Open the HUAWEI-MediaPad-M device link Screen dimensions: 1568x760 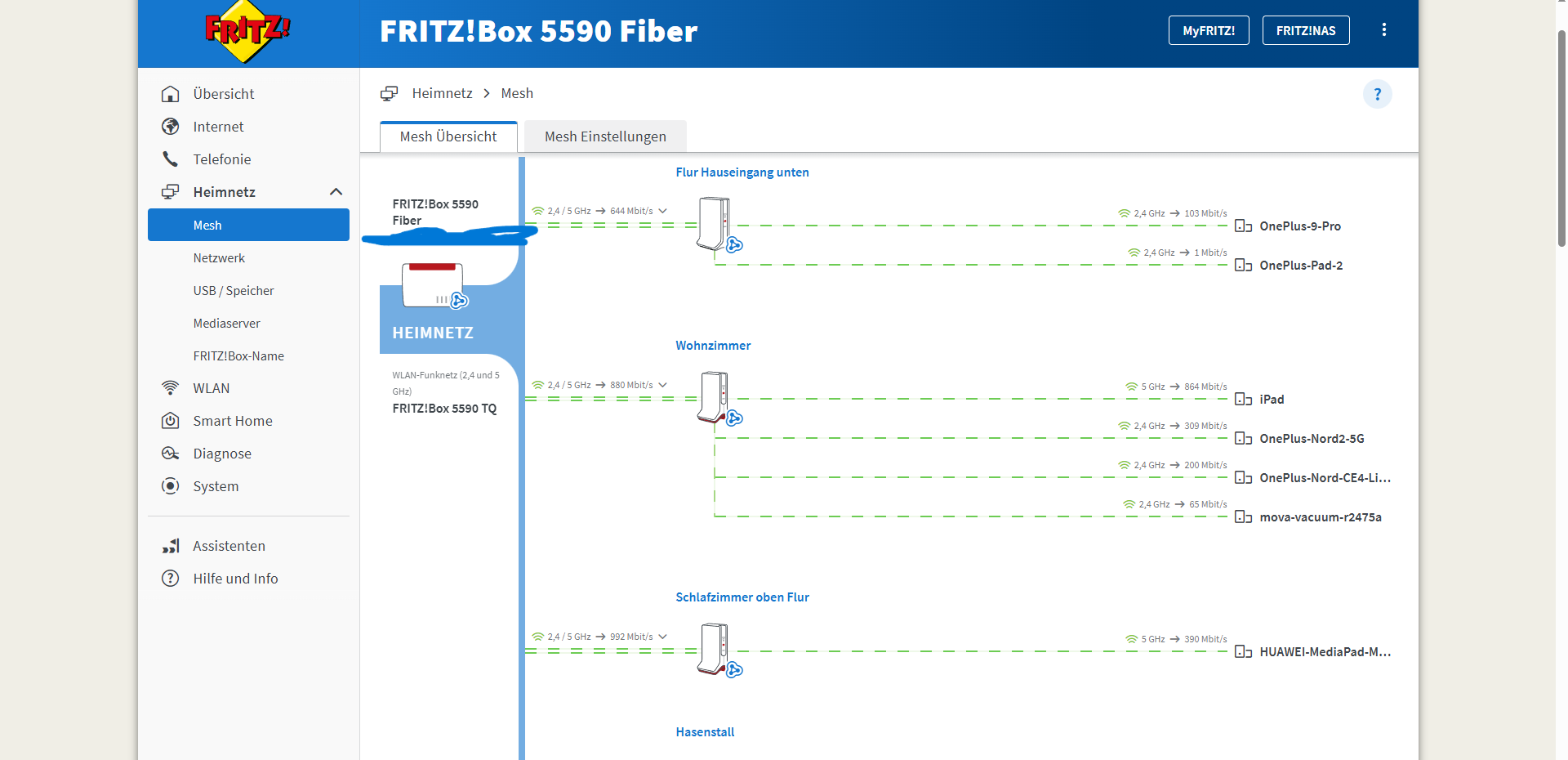(1325, 652)
